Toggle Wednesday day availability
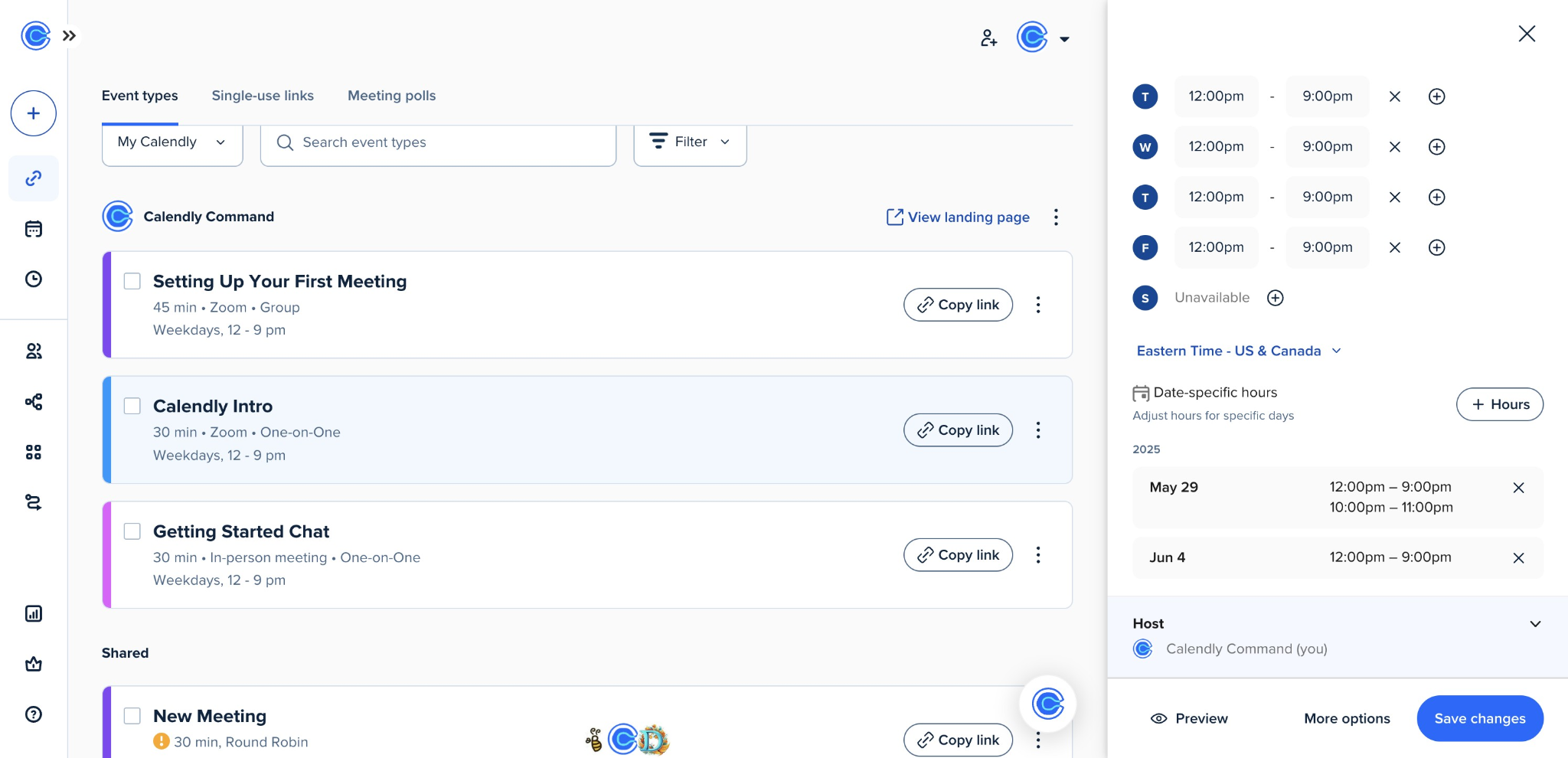Image resolution: width=1568 pixels, height=758 pixels. [x=1145, y=147]
